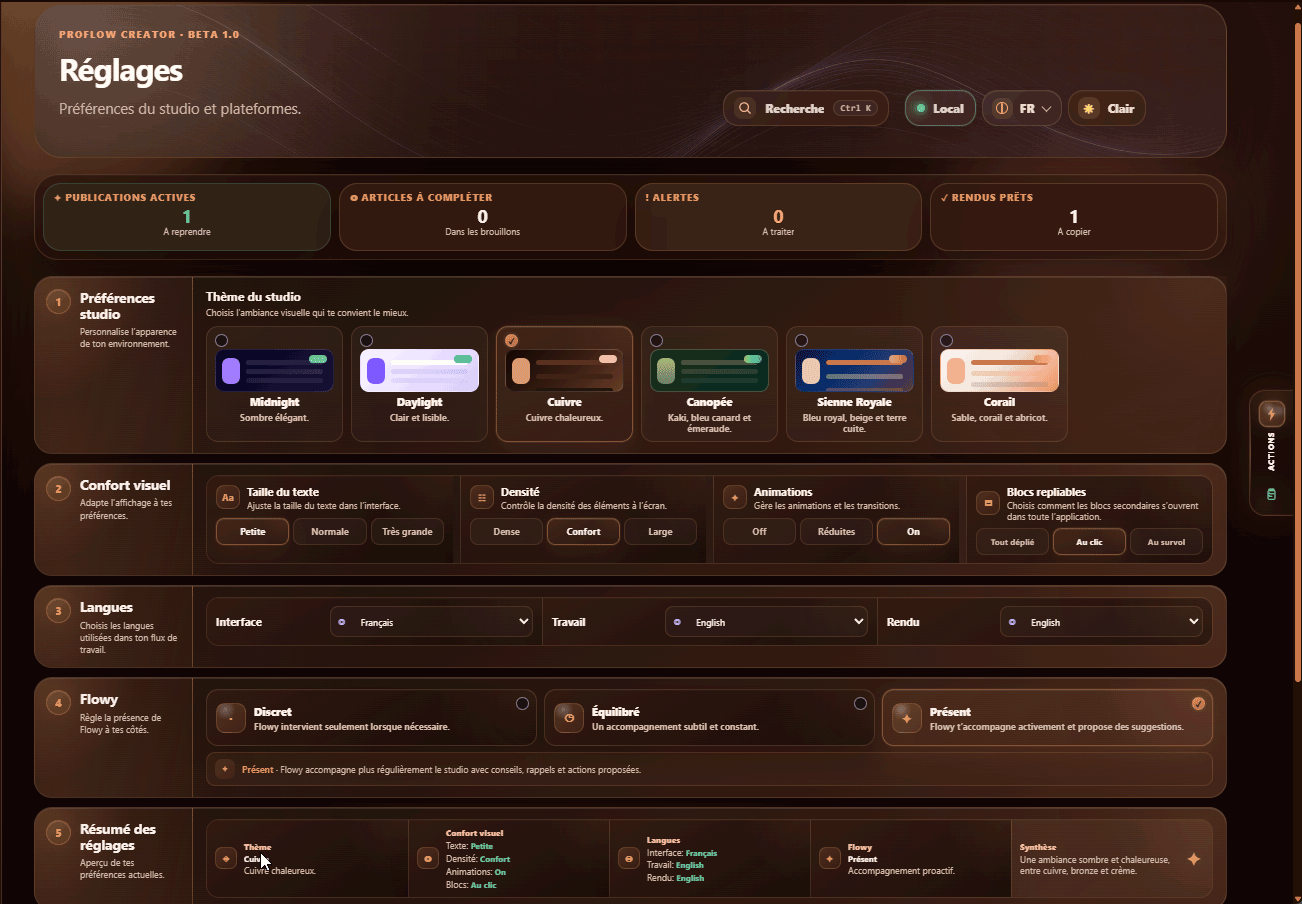Select the Midnight theme radio button

tap(221, 340)
